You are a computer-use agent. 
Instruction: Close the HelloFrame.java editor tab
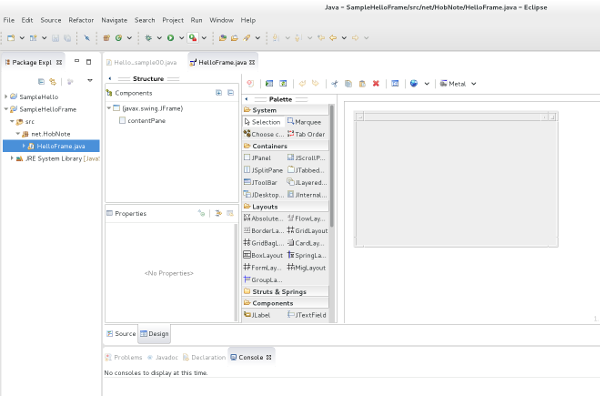tap(252, 62)
